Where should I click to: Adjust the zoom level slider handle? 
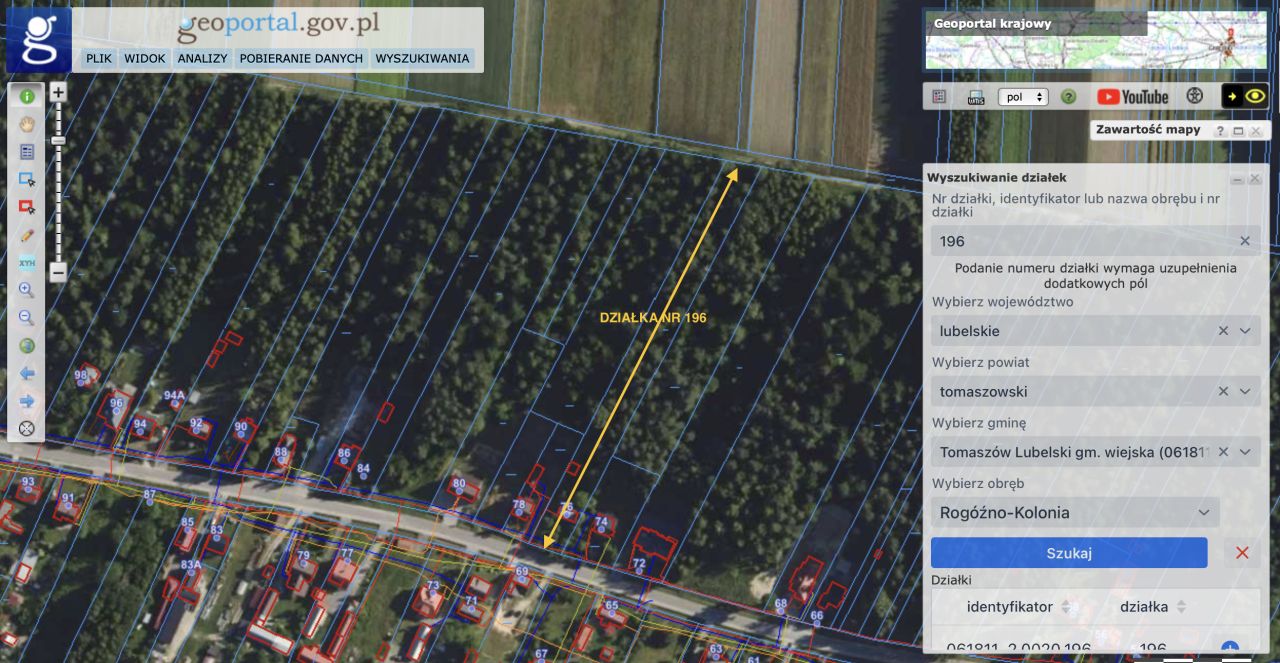point(58,141)
